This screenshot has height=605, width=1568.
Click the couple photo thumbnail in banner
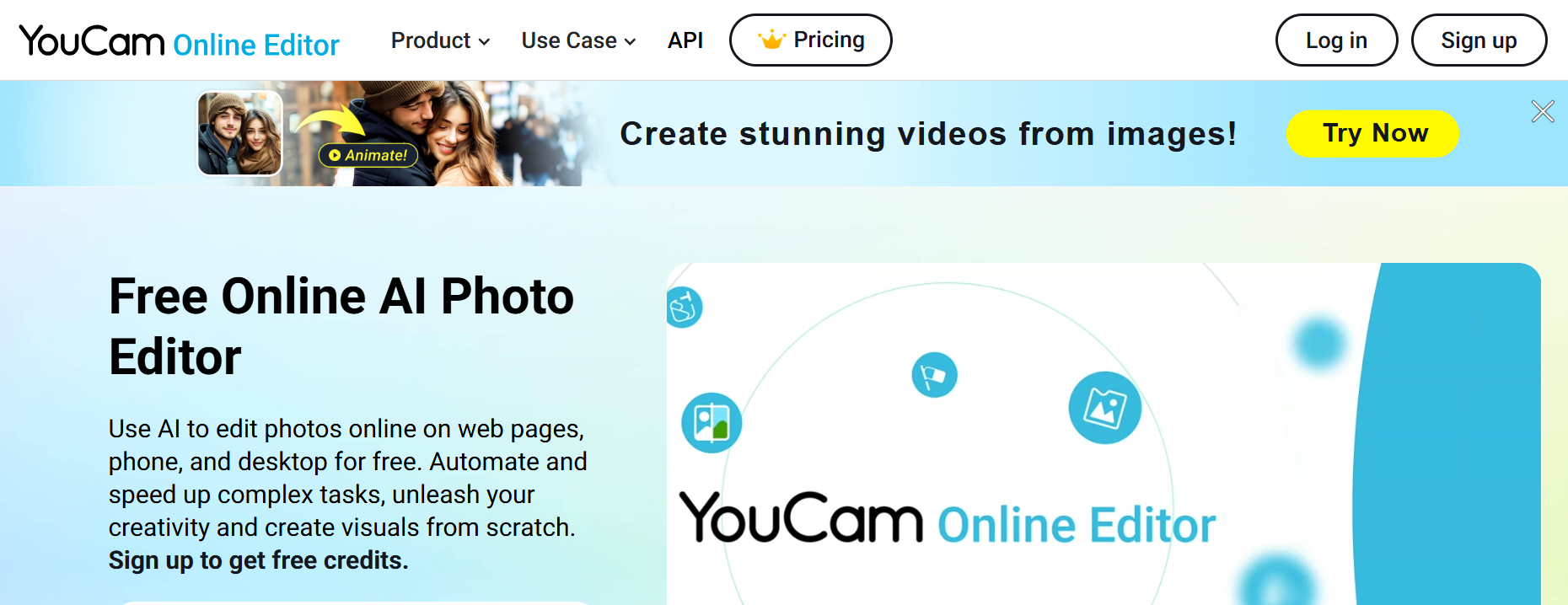240,133
